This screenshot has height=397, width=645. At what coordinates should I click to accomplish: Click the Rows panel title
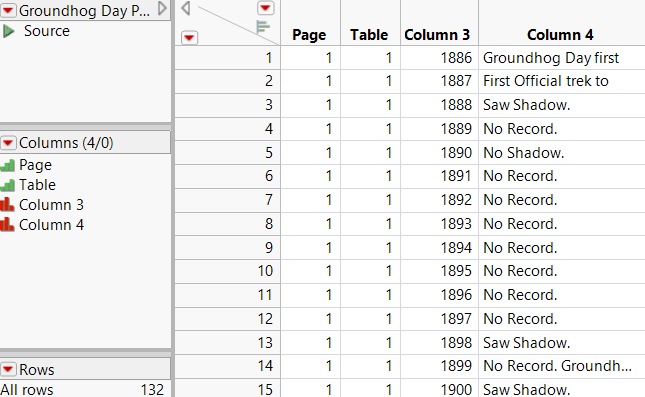[x=37, y=370]
